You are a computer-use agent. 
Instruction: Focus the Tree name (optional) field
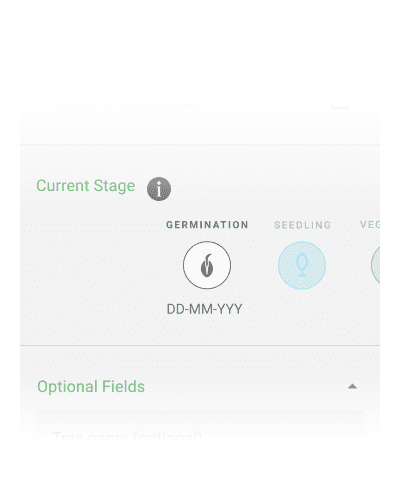pyautogui.click(x=200, y=435)
